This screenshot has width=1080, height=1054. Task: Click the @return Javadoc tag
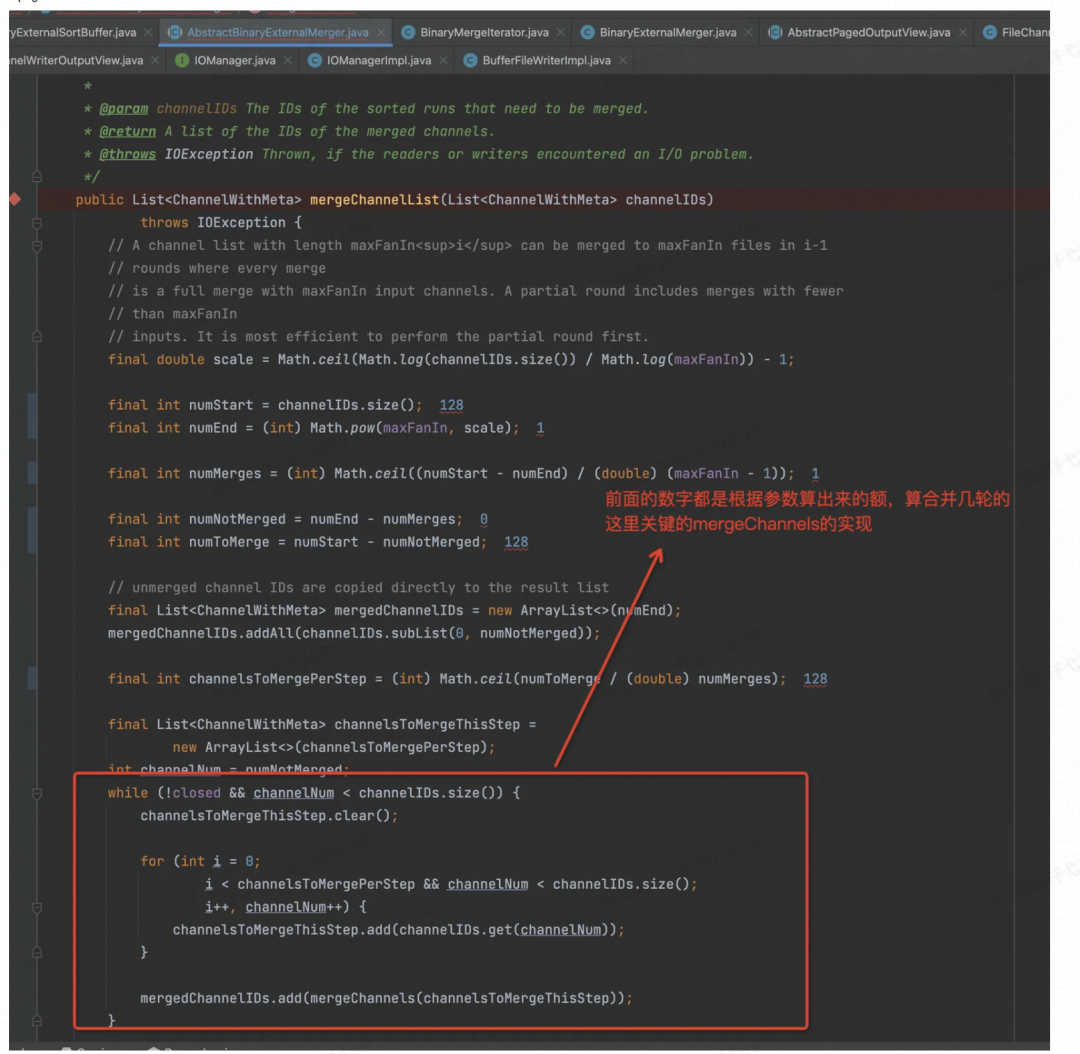[127, 132]
